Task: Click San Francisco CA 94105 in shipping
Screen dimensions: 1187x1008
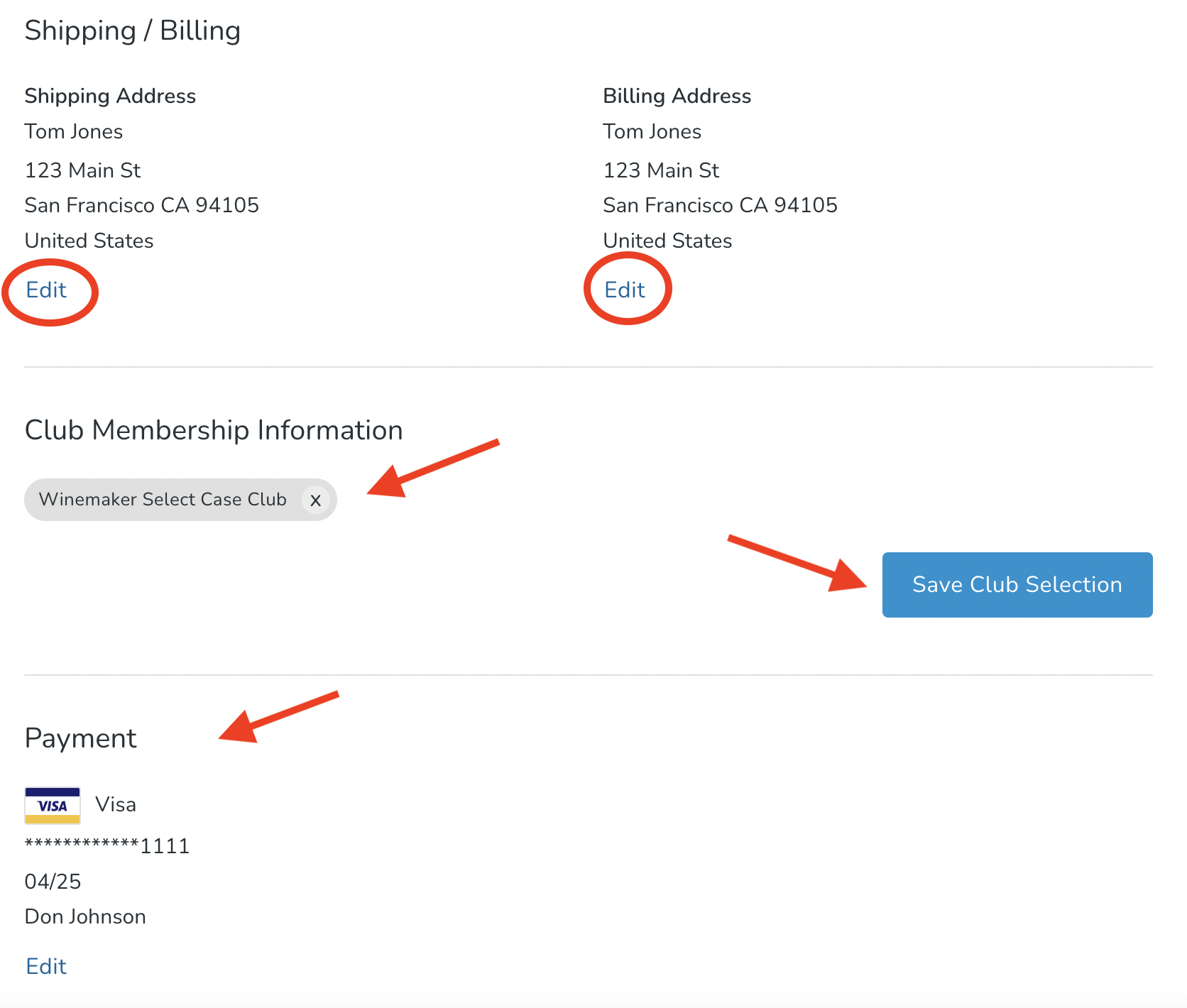Action: pos(142,205)
